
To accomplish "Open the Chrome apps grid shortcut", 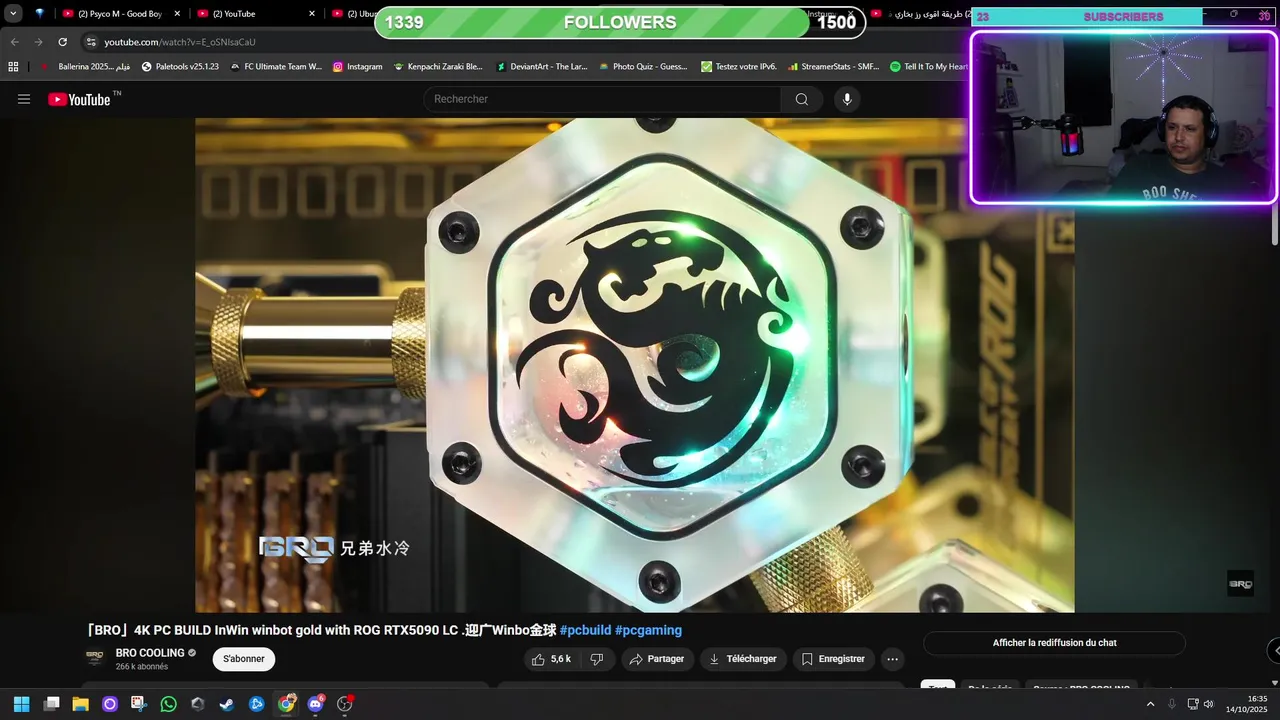I will pyautogui.click(x=13, y=67).
